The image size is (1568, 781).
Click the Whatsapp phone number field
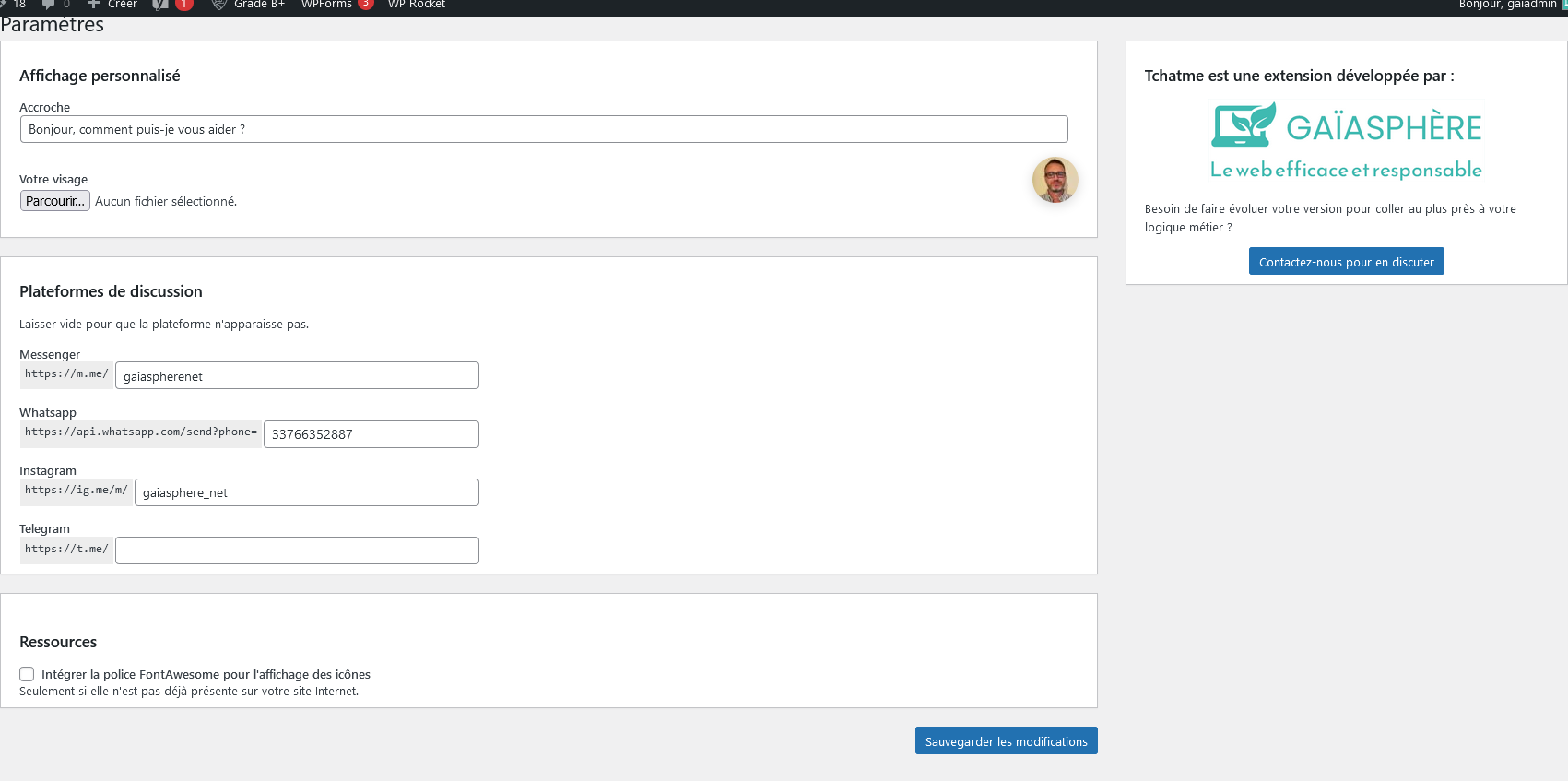pyautogui.click(x=371, y=434)
